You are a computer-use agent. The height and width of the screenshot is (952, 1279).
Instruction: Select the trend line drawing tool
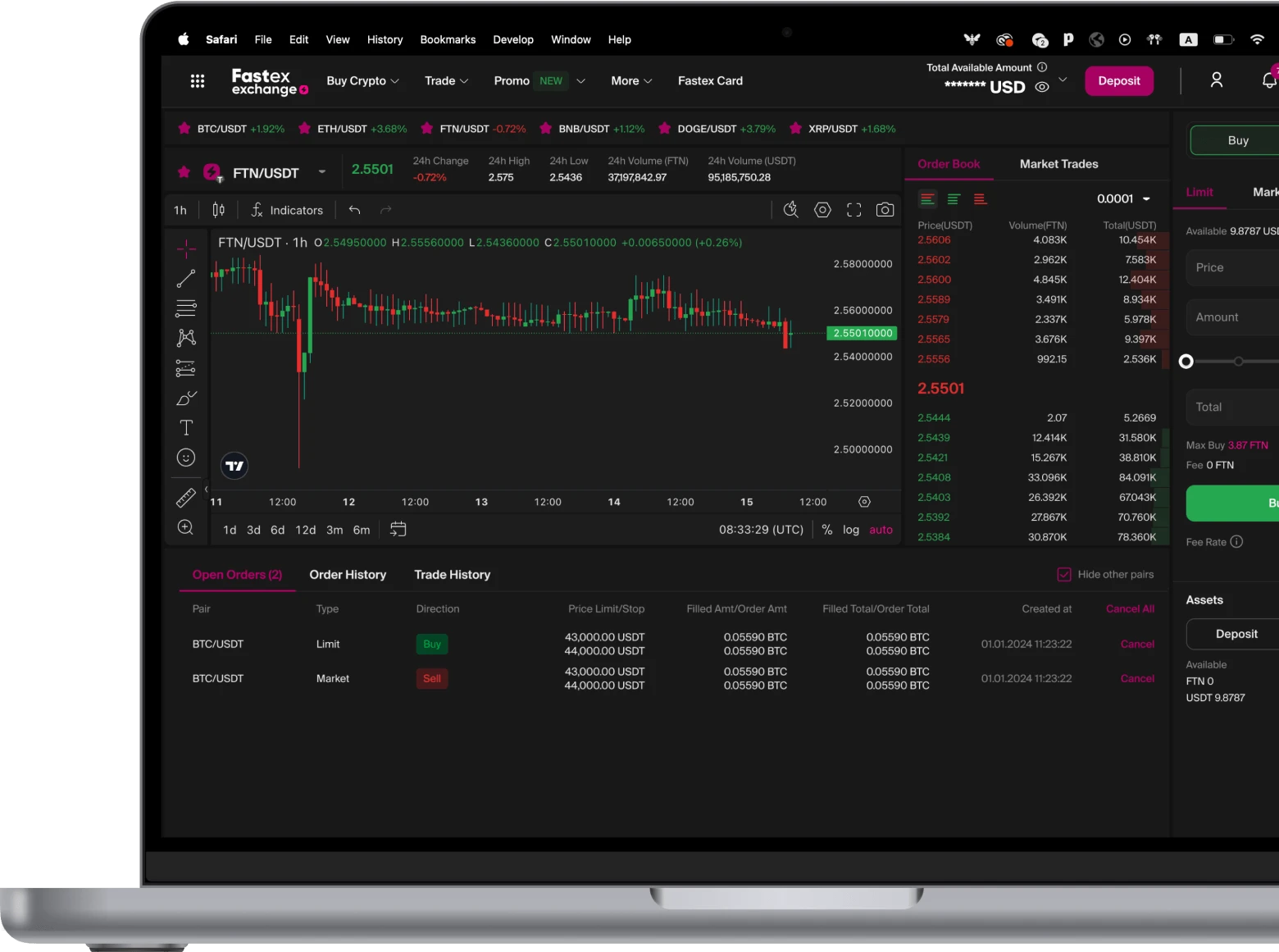(186, 279)
